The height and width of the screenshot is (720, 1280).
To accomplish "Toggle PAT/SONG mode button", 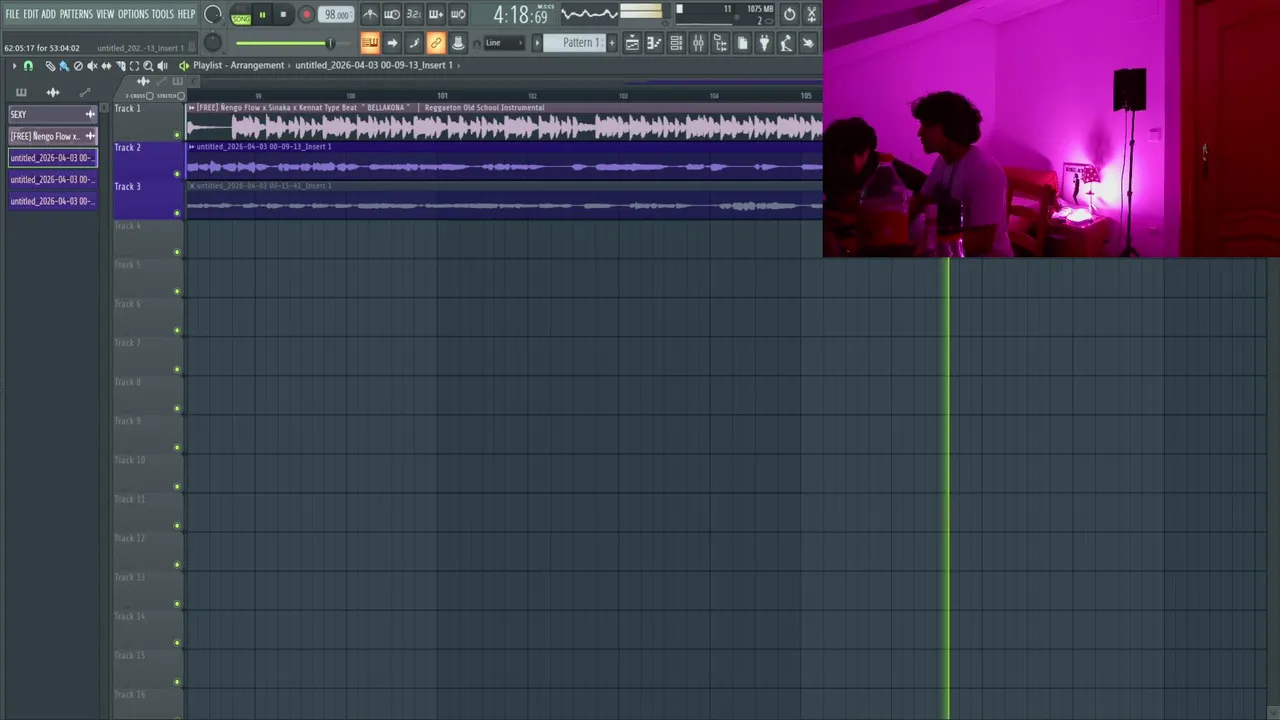I will point(241,17).
